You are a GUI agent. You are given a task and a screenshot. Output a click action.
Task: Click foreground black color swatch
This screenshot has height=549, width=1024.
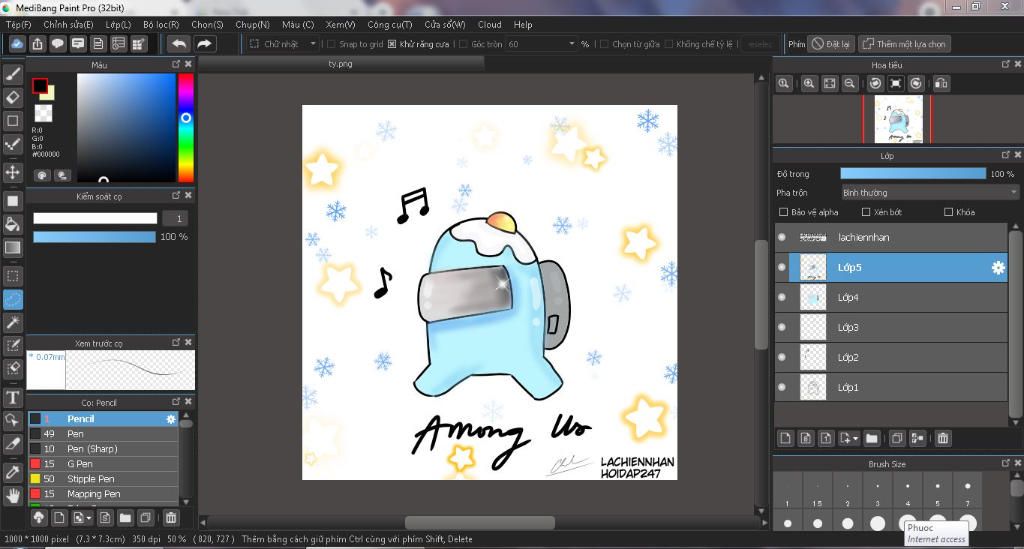39,86
